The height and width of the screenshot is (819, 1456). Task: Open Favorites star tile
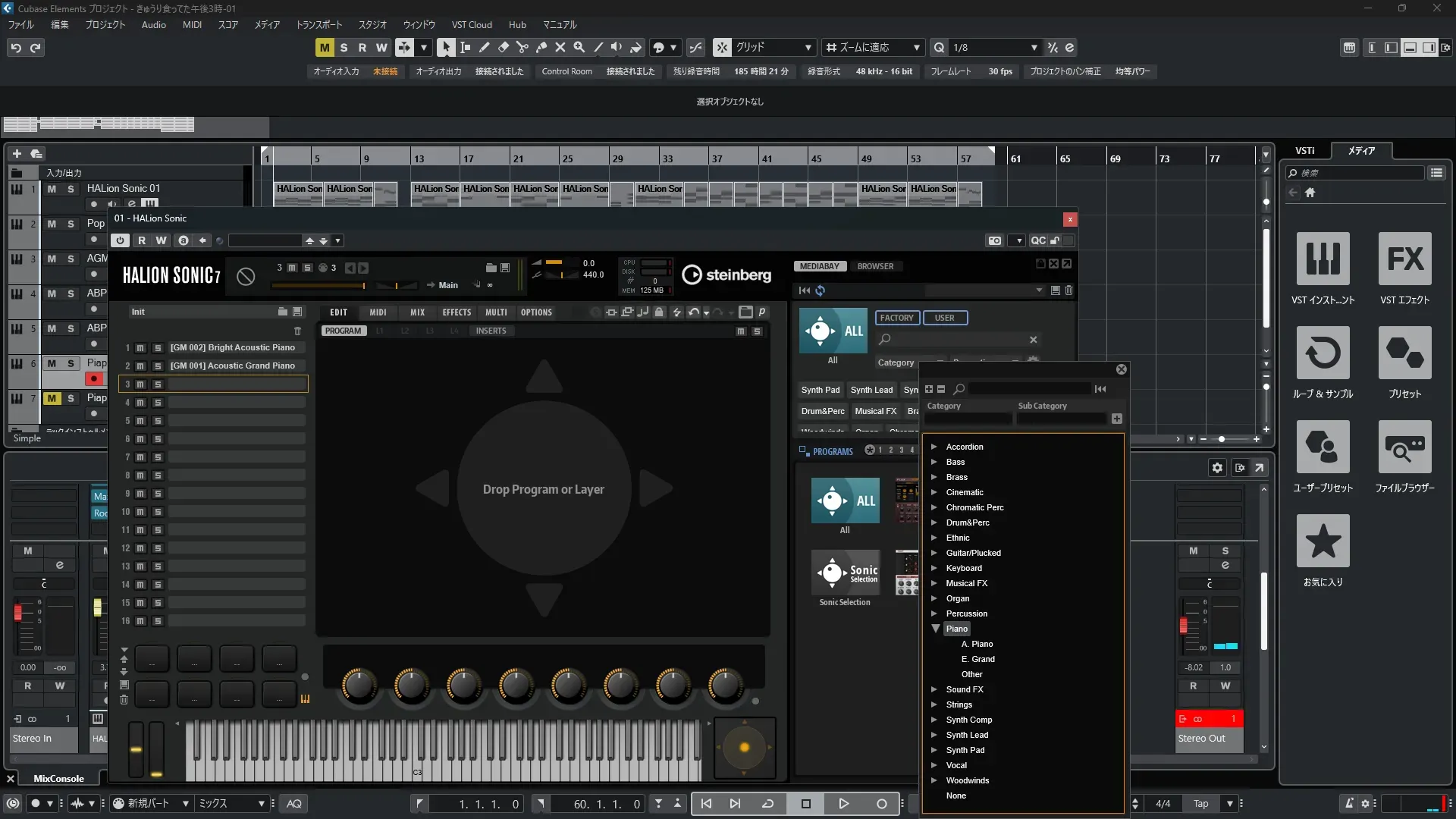tap(1323, 541)
